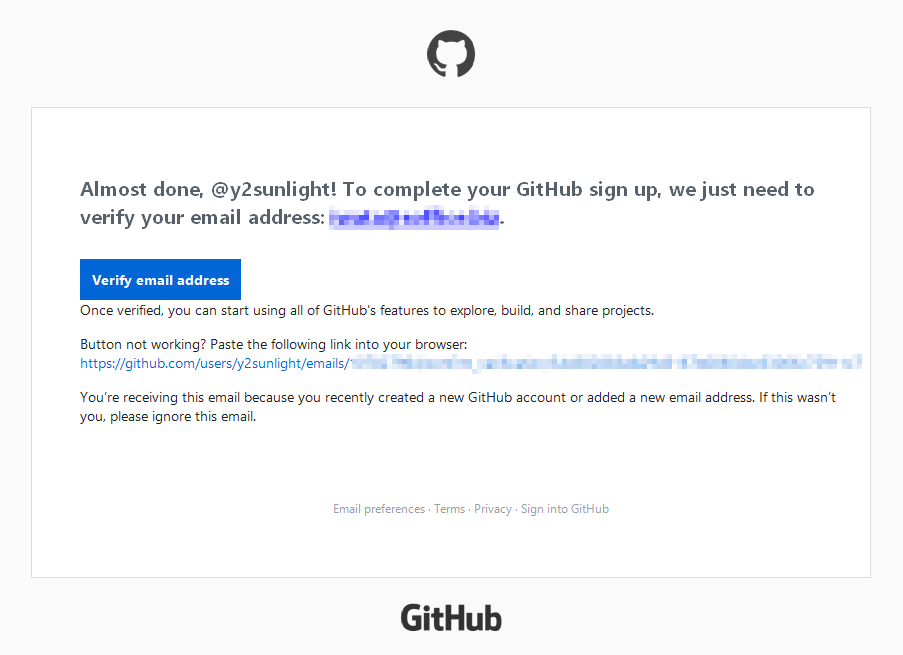Image resolution: width=903 pixels, height=655 pixels.
Task: Follow the Sign into GitHub link
Action: click(x=565, y=509)
